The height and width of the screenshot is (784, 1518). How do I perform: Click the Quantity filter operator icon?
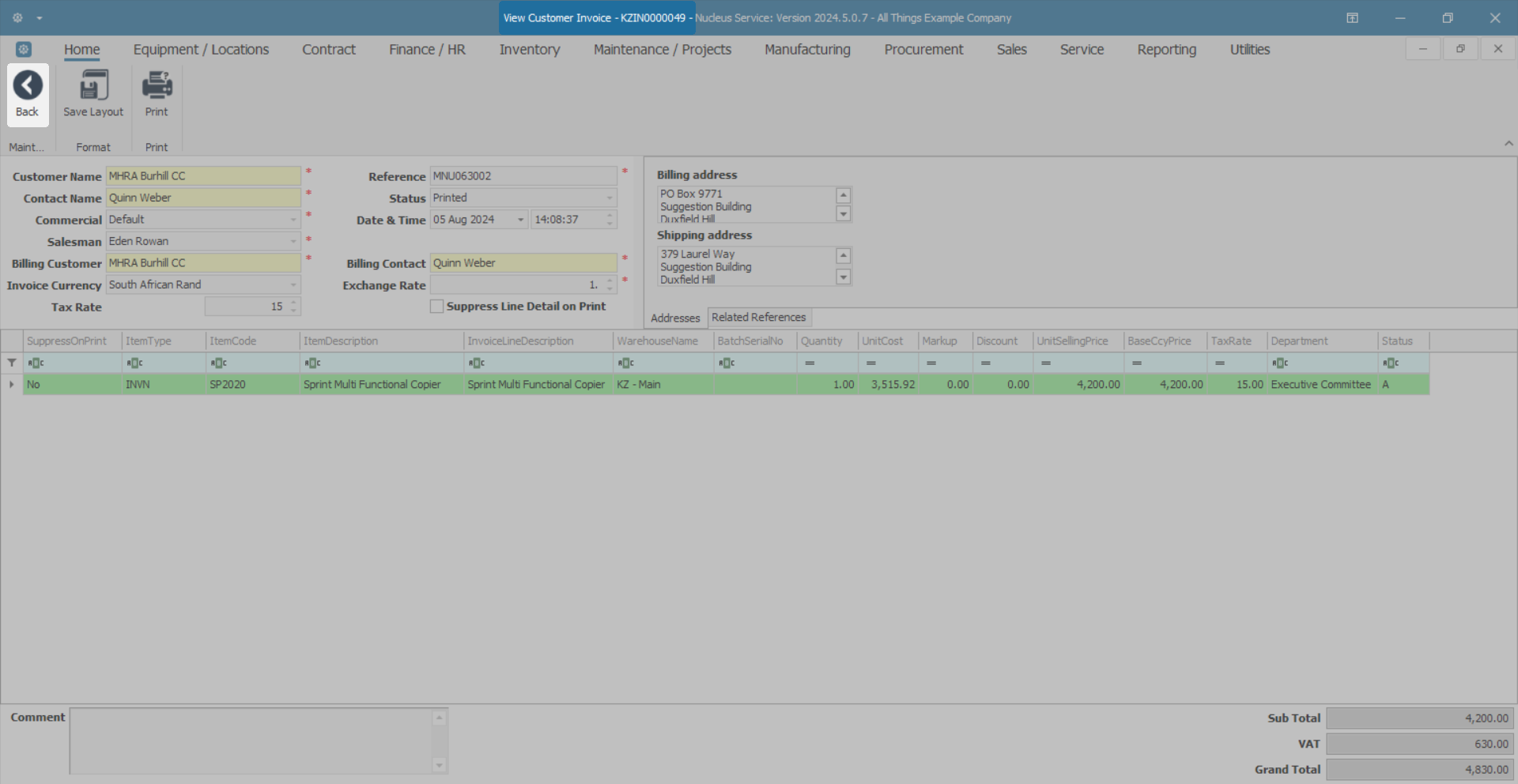point(810,363)
